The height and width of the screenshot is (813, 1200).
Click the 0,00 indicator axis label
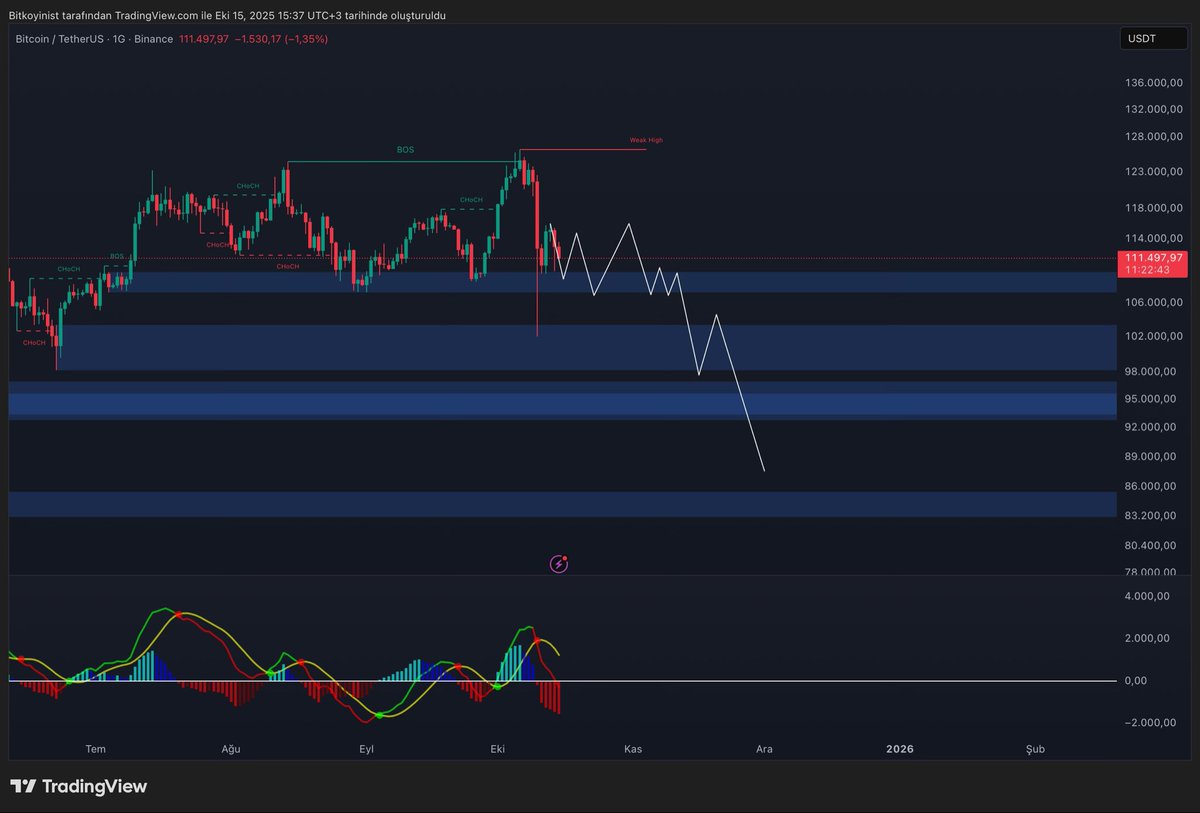(1135, 681)
